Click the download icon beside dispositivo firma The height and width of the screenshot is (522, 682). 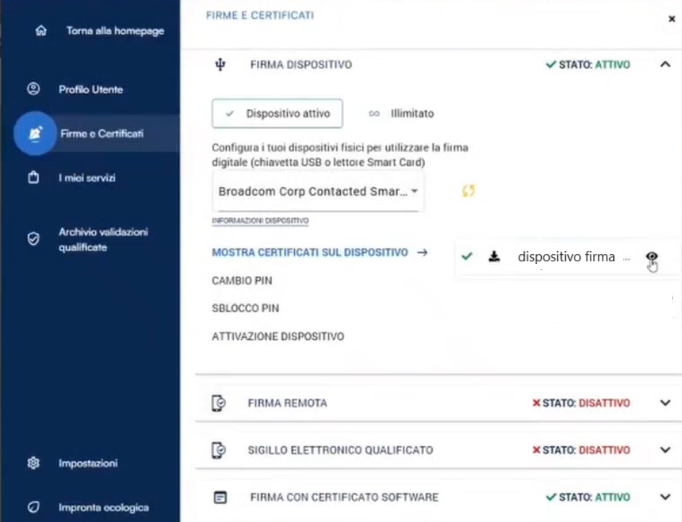[x=494, y=257]
